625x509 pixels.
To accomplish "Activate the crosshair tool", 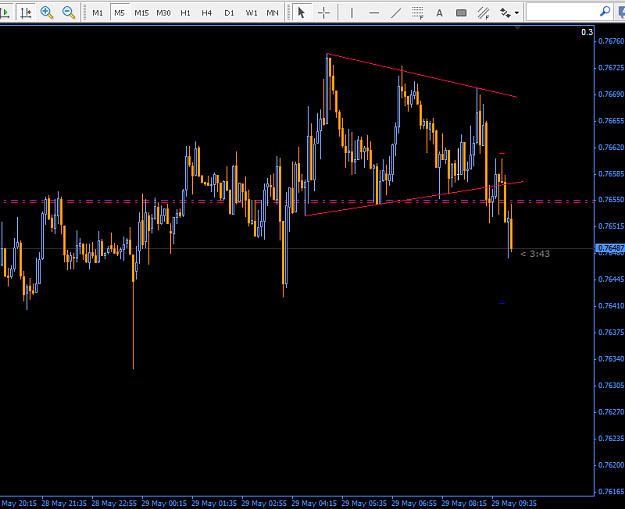I will 324,13.
